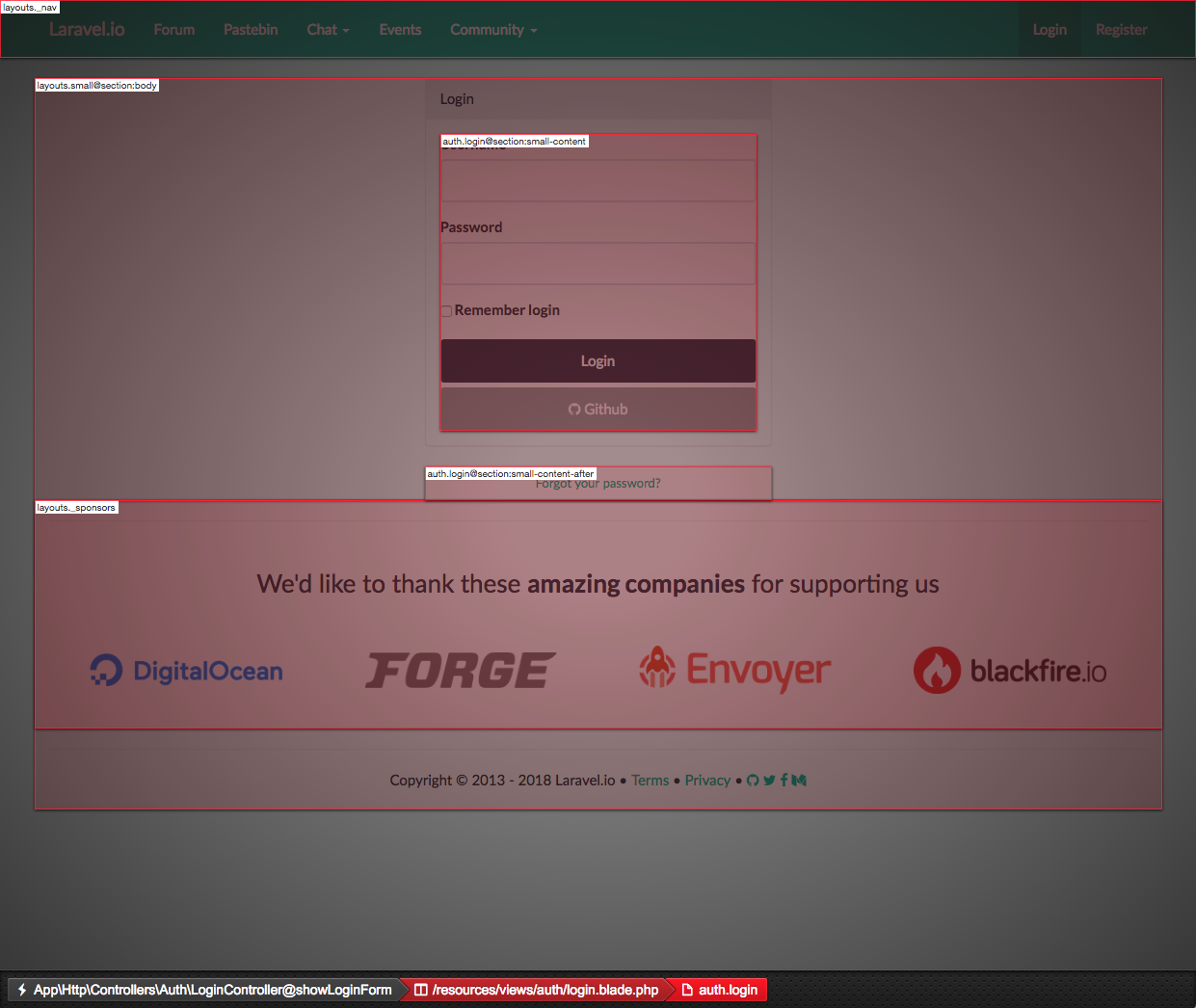Focus the Password input field
This screenshot has width=1196, height=1008.
pos(598,264)
